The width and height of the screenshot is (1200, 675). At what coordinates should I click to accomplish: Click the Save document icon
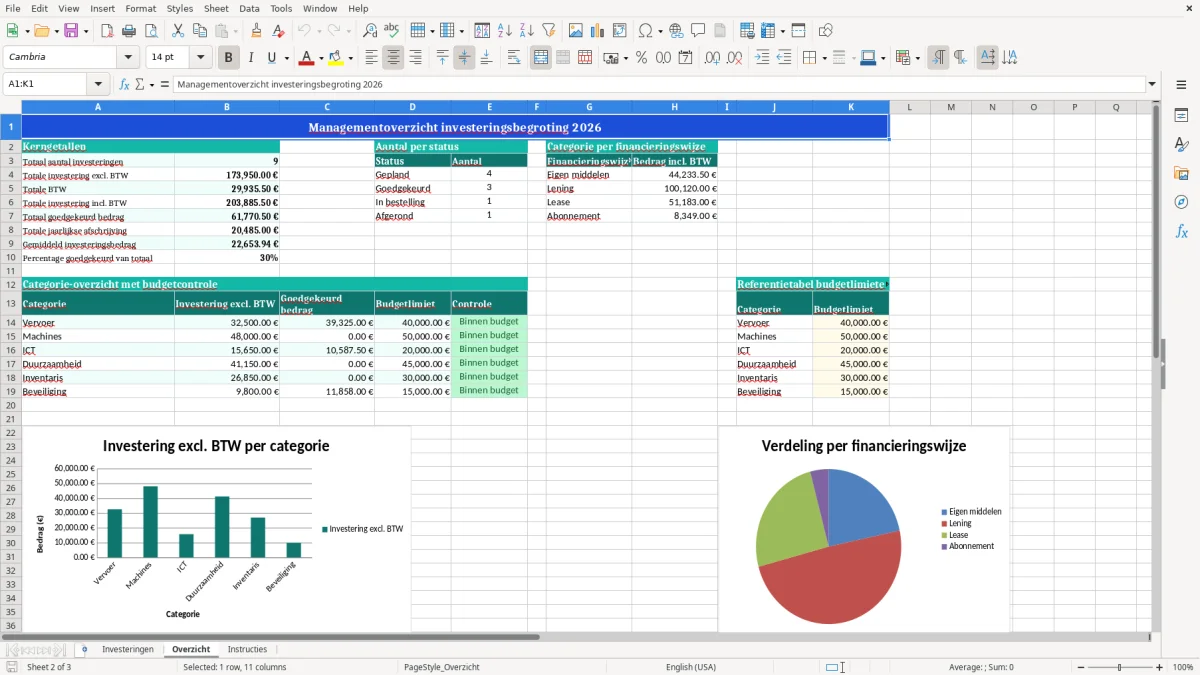71,31
